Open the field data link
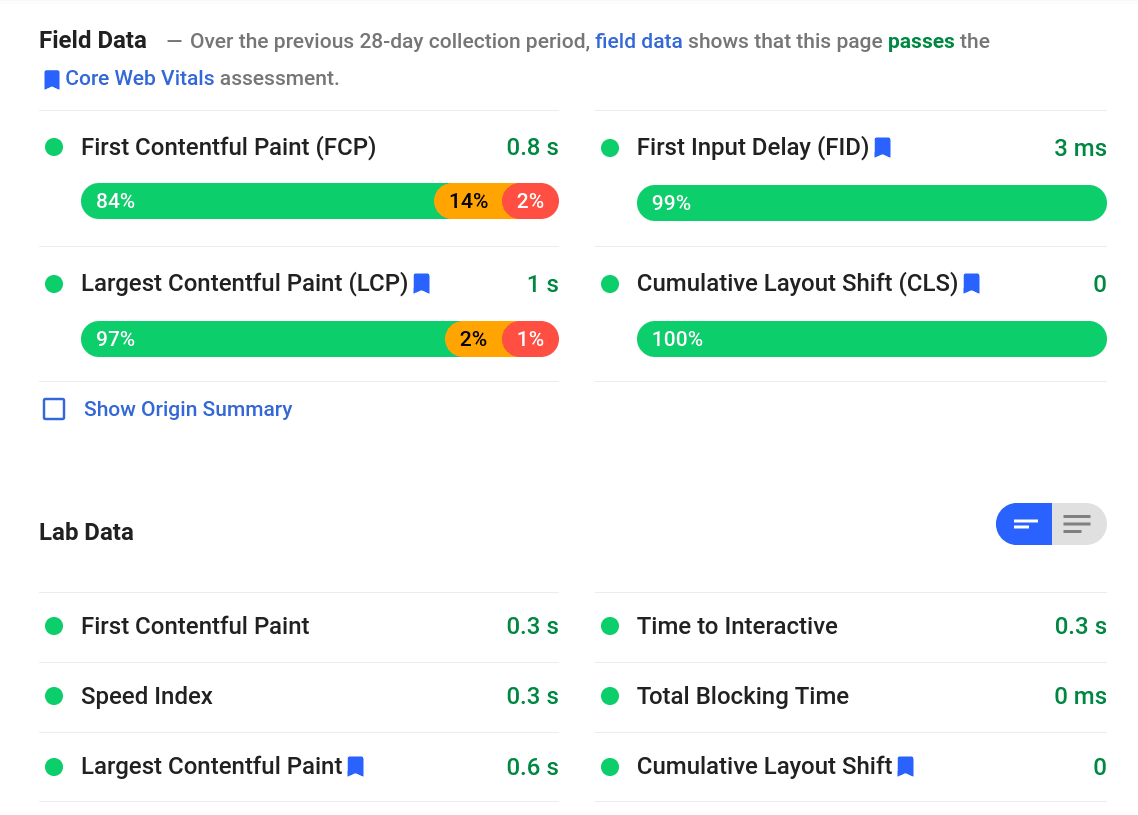 pos(638,41)
